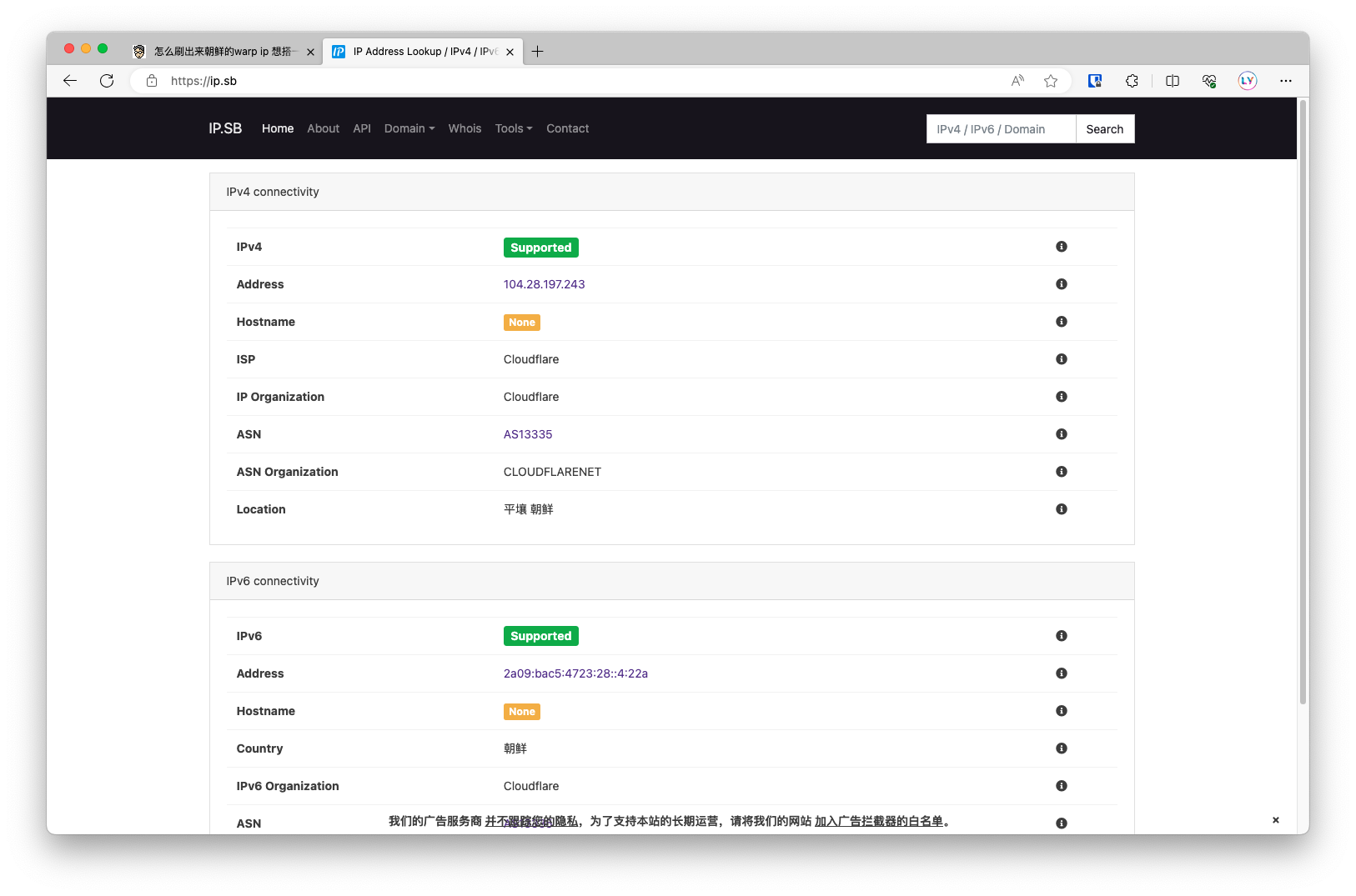
Task: View site information lock icon
Action: click(152, 81)
